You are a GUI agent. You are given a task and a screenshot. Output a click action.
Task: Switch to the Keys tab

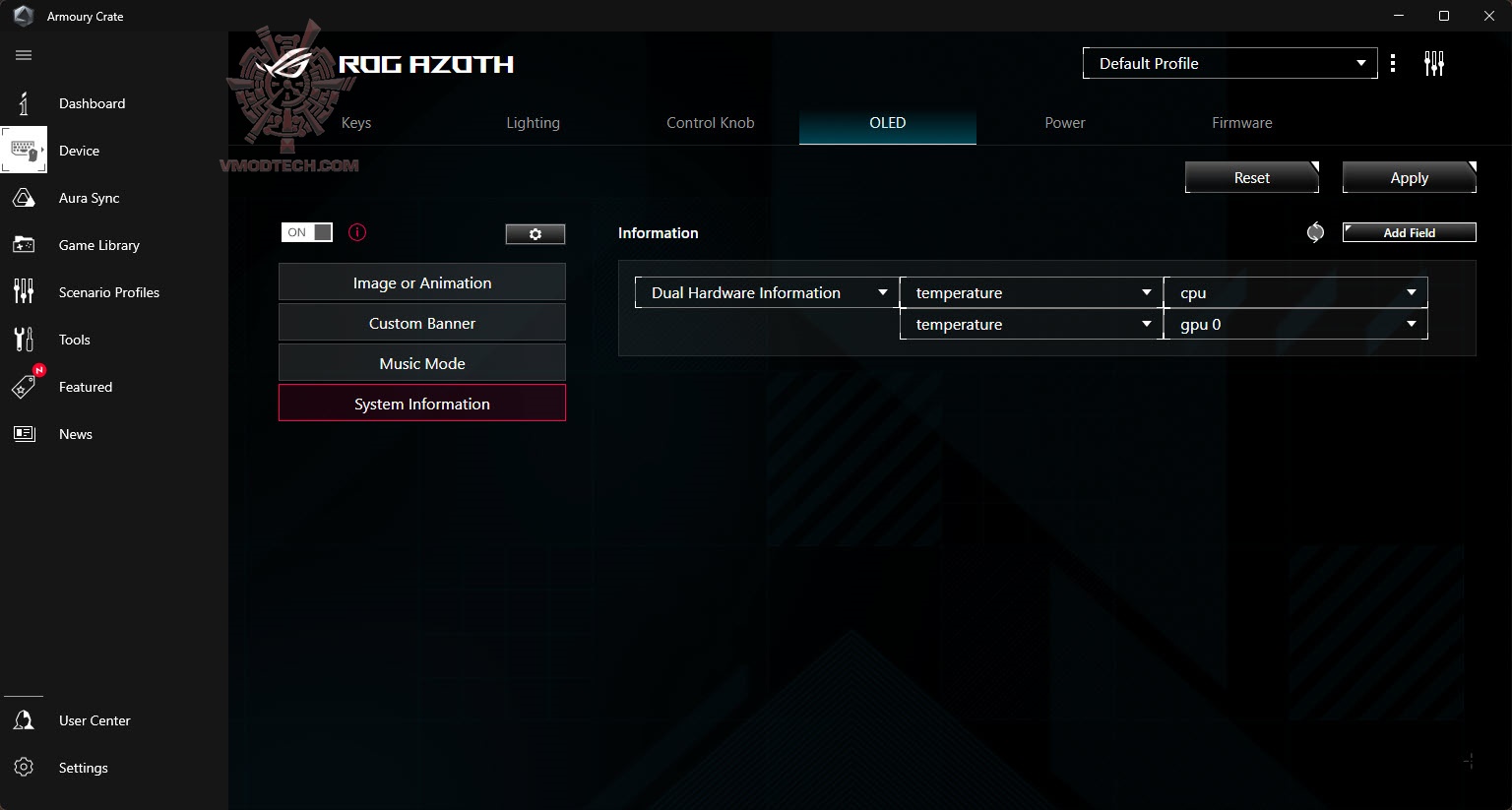click(x=356, y=123)
